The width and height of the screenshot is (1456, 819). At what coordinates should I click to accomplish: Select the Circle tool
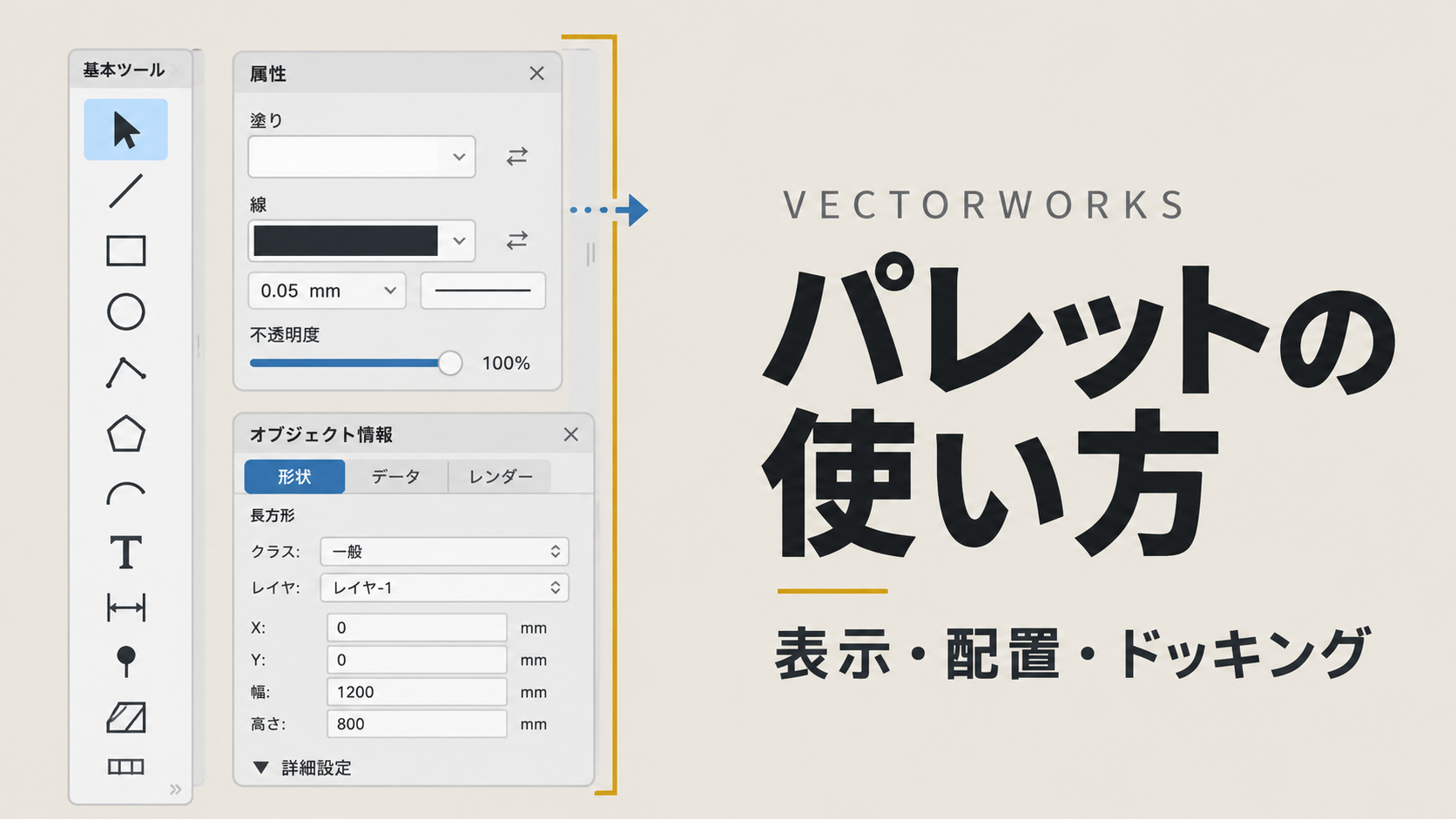[125, 312]
